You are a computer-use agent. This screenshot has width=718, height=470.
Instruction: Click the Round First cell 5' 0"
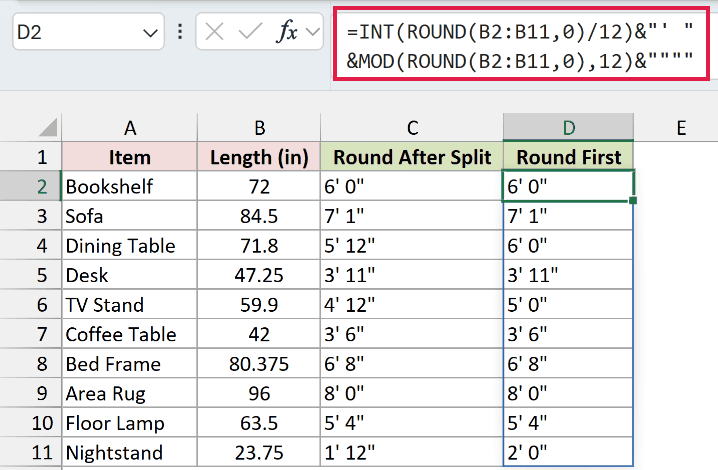click(568, 304)
